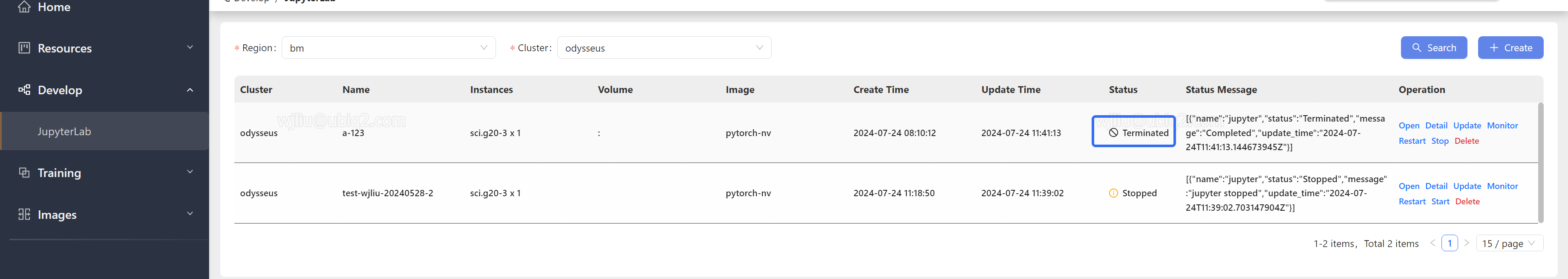Start the test-wjliu-20240528-2 instance

pos(1440,201)
